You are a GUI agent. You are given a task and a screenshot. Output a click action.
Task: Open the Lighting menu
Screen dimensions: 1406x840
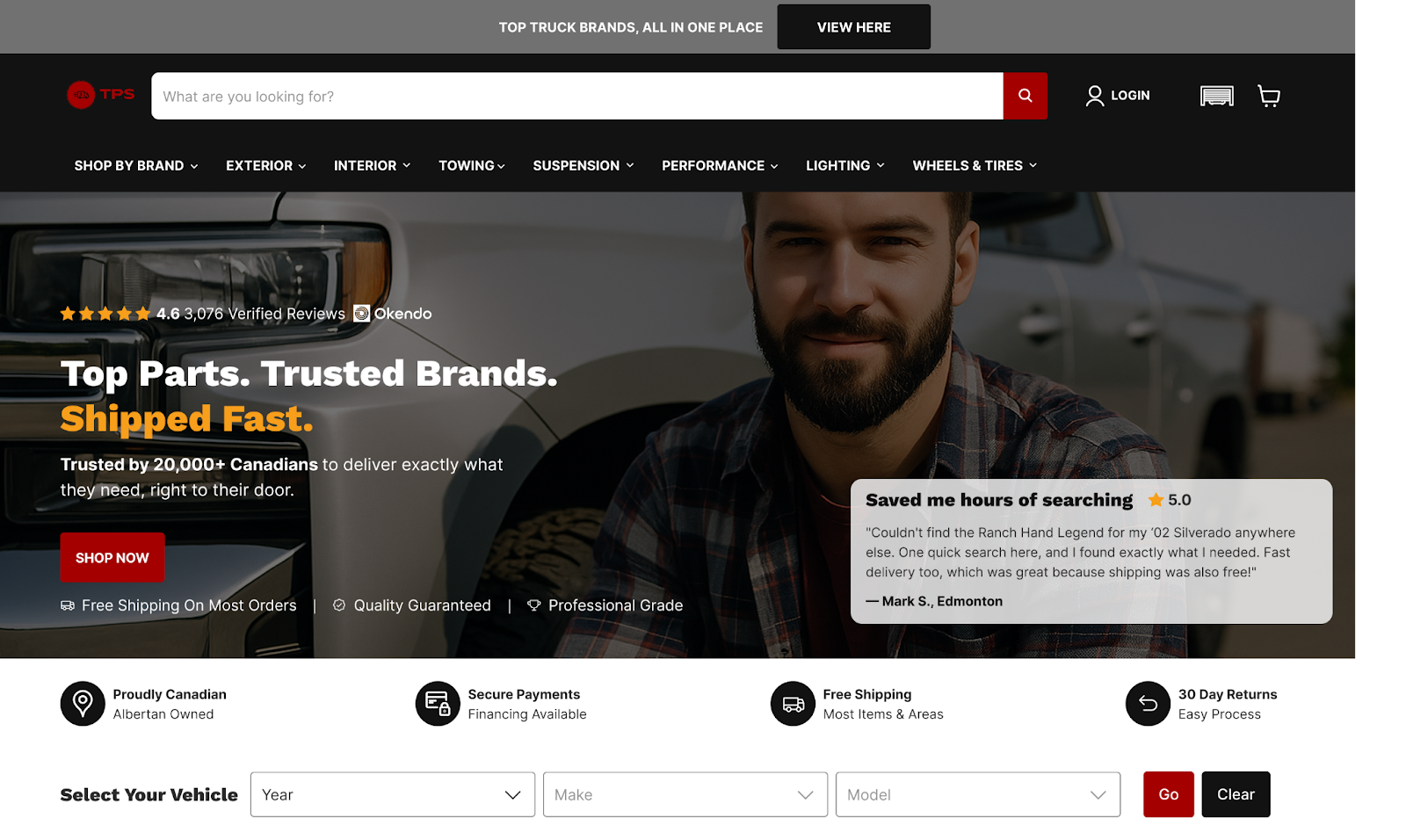point(845,165)
